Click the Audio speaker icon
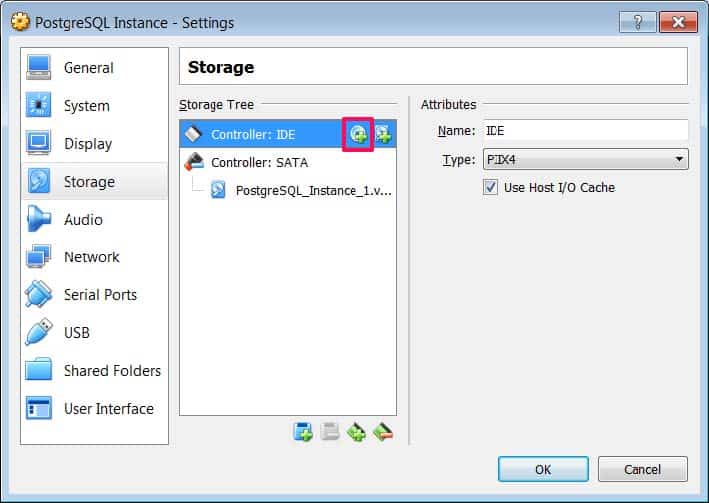 38,218
